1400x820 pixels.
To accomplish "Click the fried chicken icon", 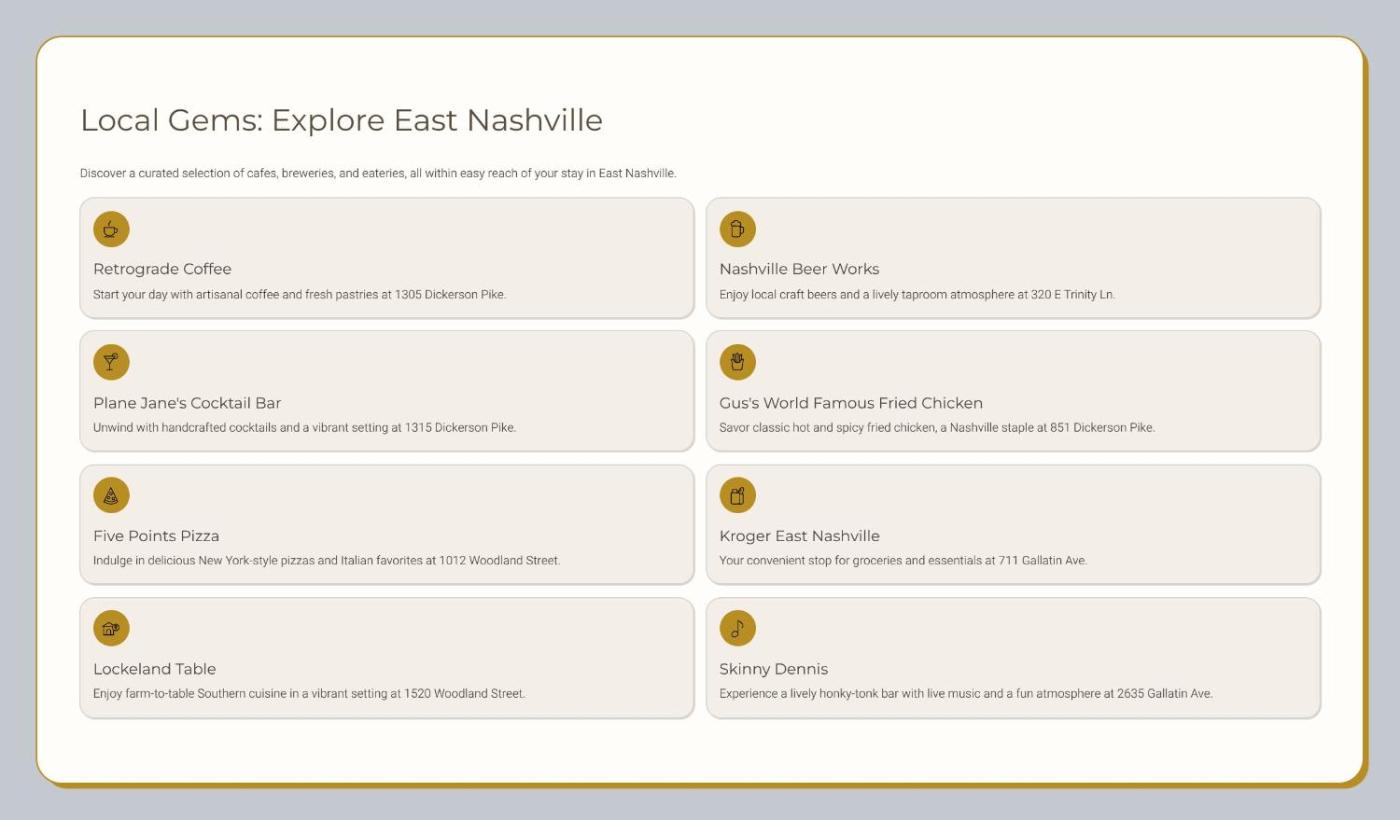I will point(737,362).
